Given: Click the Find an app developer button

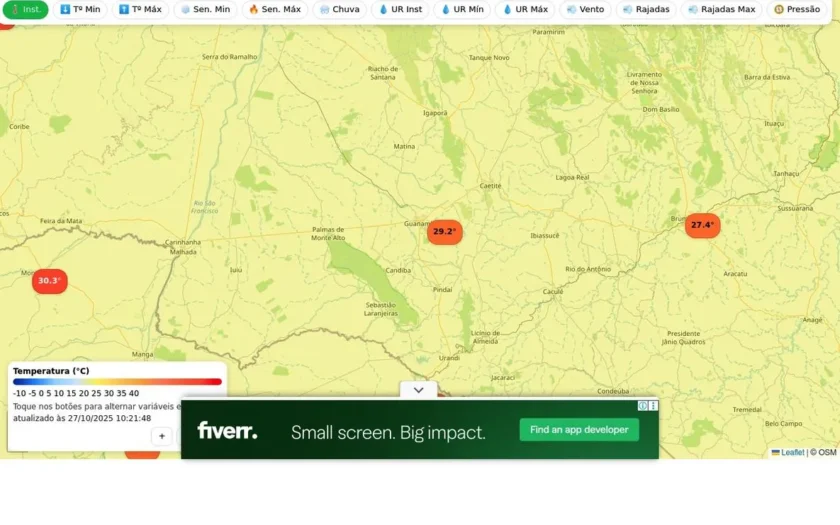Looking at the screenshot, I should (579, 430).
